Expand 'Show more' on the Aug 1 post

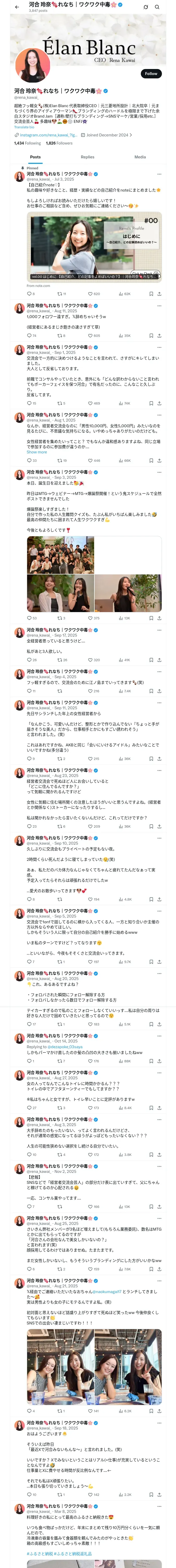tap(37, 452)
